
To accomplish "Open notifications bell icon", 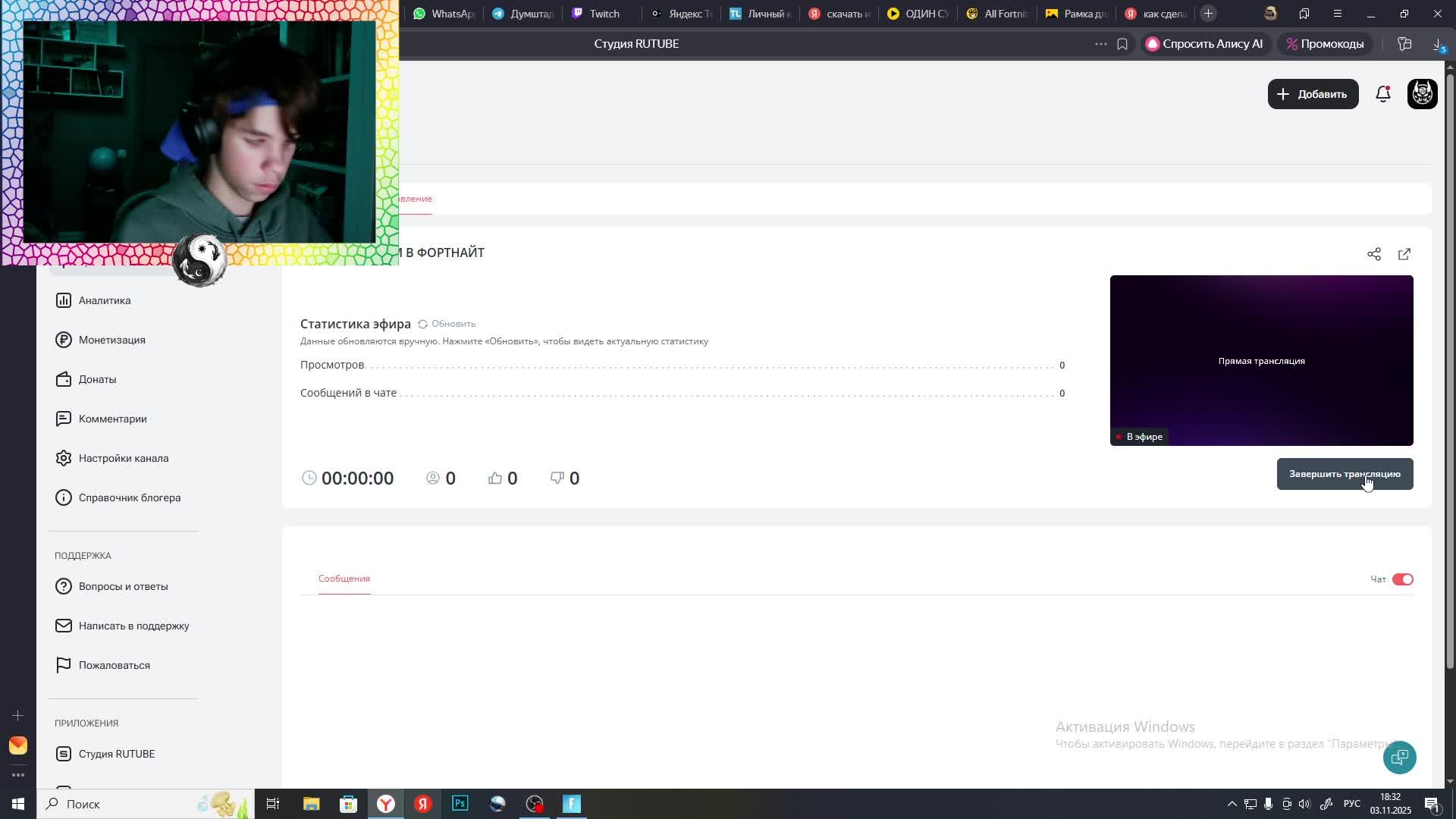I will coord(1382,94).
